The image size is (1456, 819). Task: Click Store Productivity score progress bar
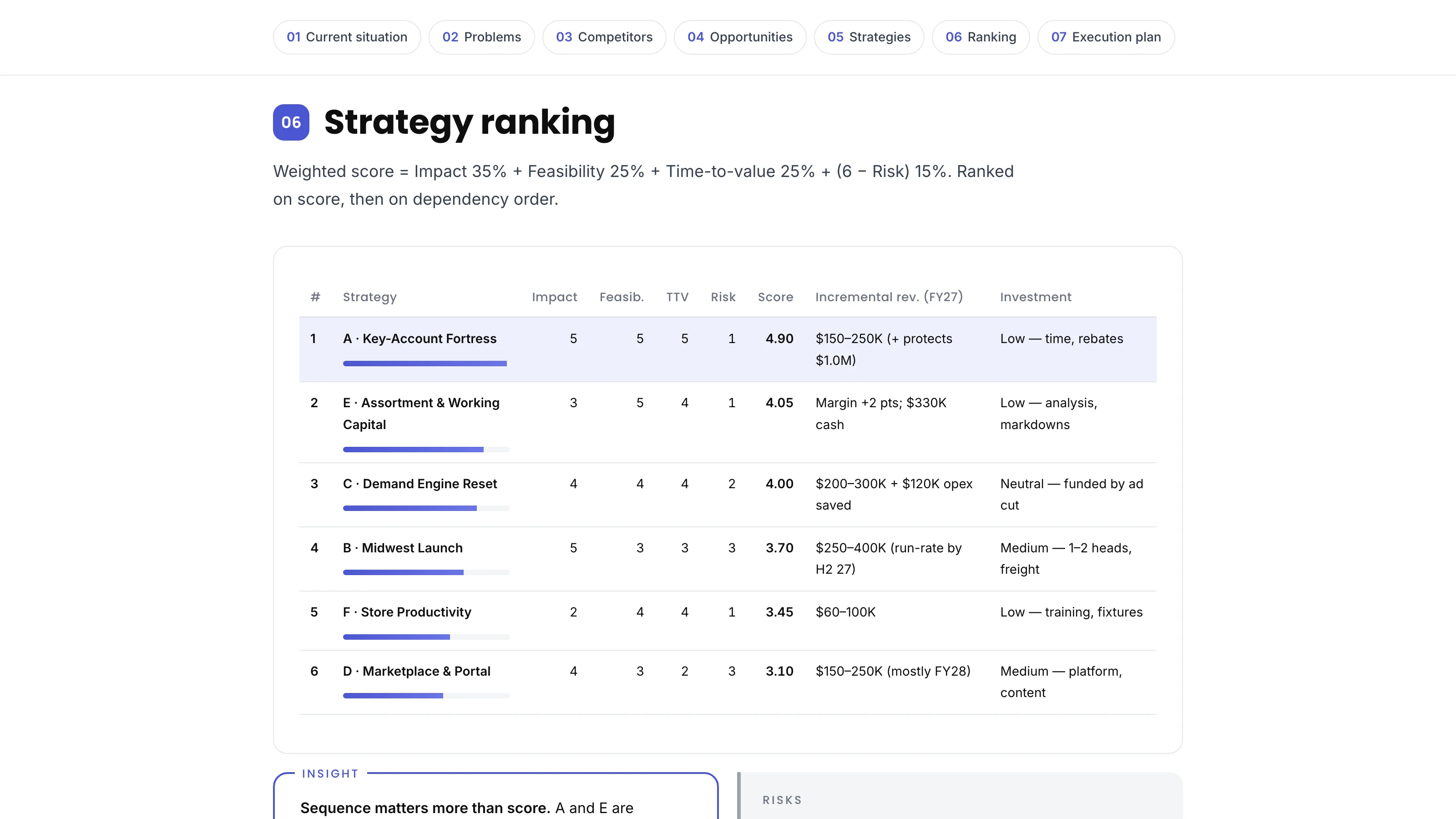(426, 637)
